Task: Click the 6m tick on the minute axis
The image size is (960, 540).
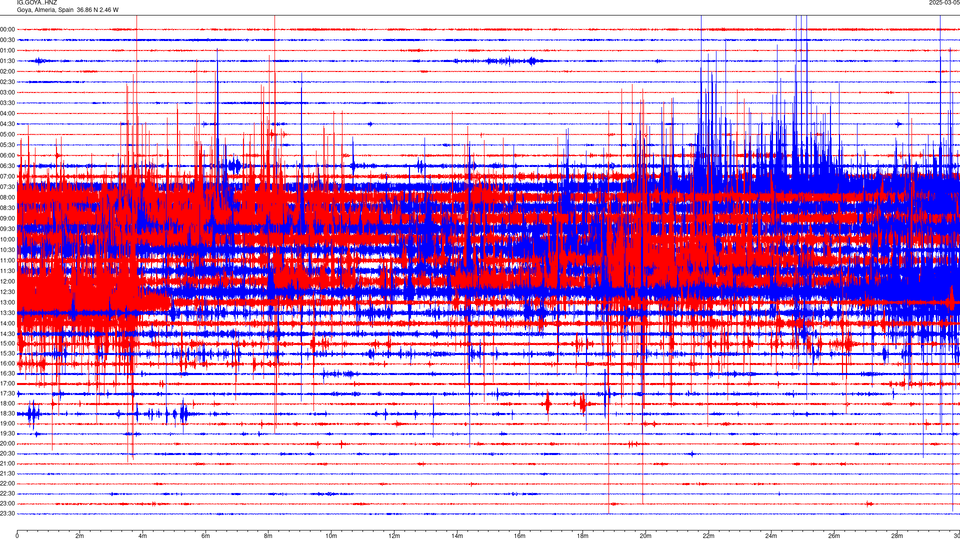Action: click(x=205, y=536)
